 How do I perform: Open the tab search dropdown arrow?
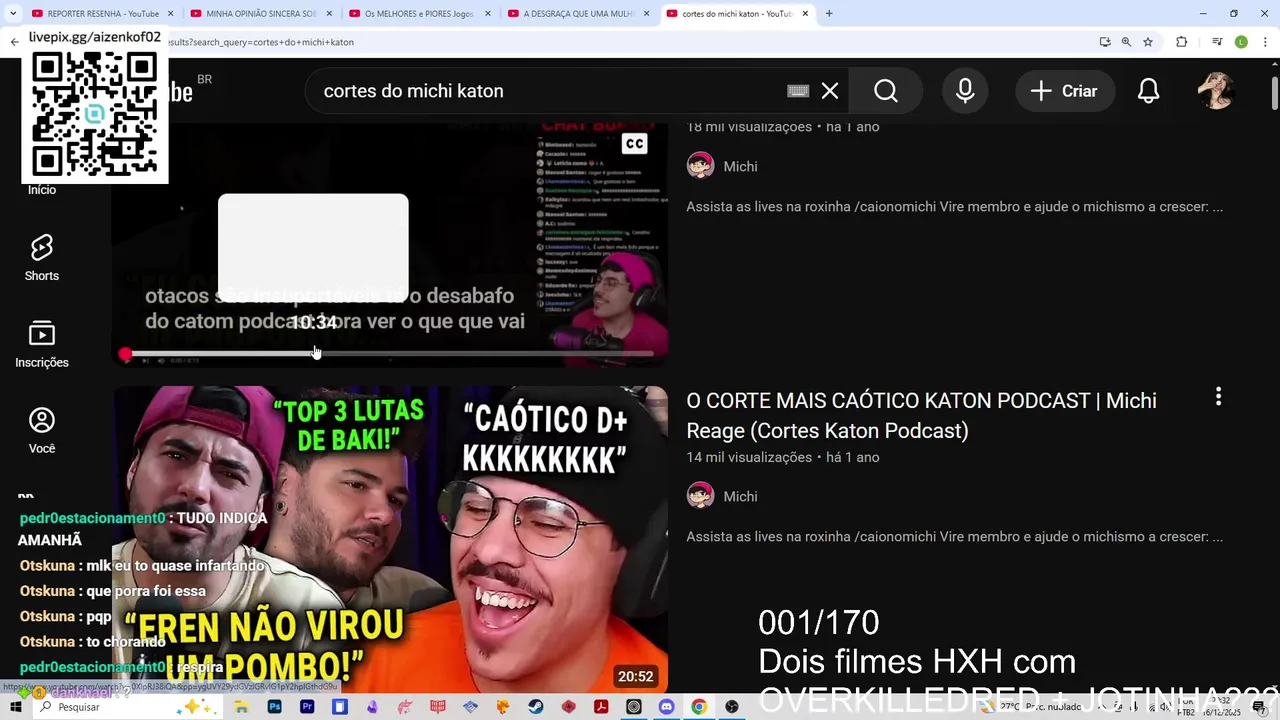(x=12, y=14)
